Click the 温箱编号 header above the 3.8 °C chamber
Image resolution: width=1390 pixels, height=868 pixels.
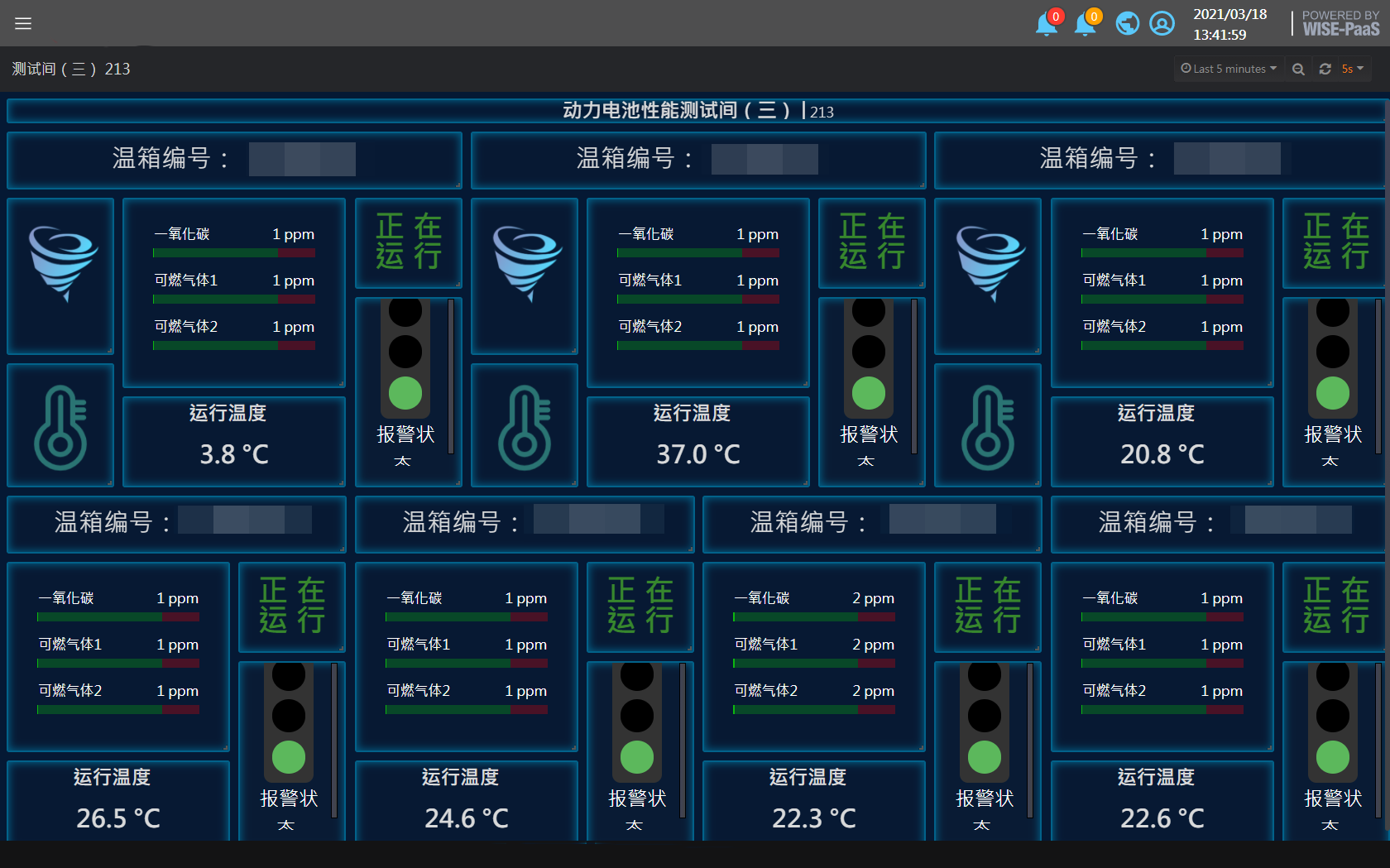pyautogui.click(x=234, y=160)
